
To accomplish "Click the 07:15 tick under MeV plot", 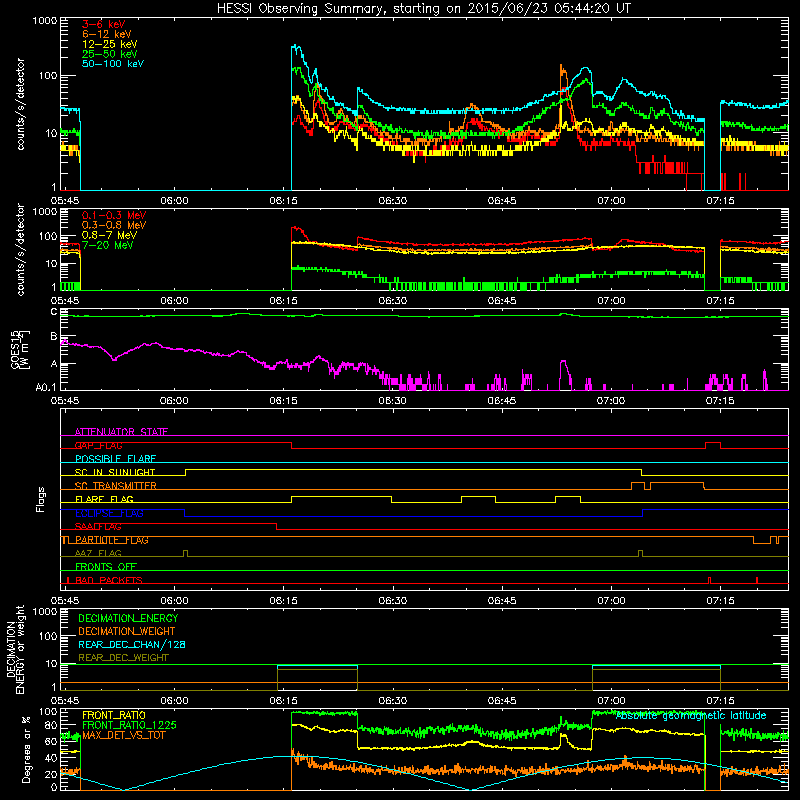I will tap(720, 301).
